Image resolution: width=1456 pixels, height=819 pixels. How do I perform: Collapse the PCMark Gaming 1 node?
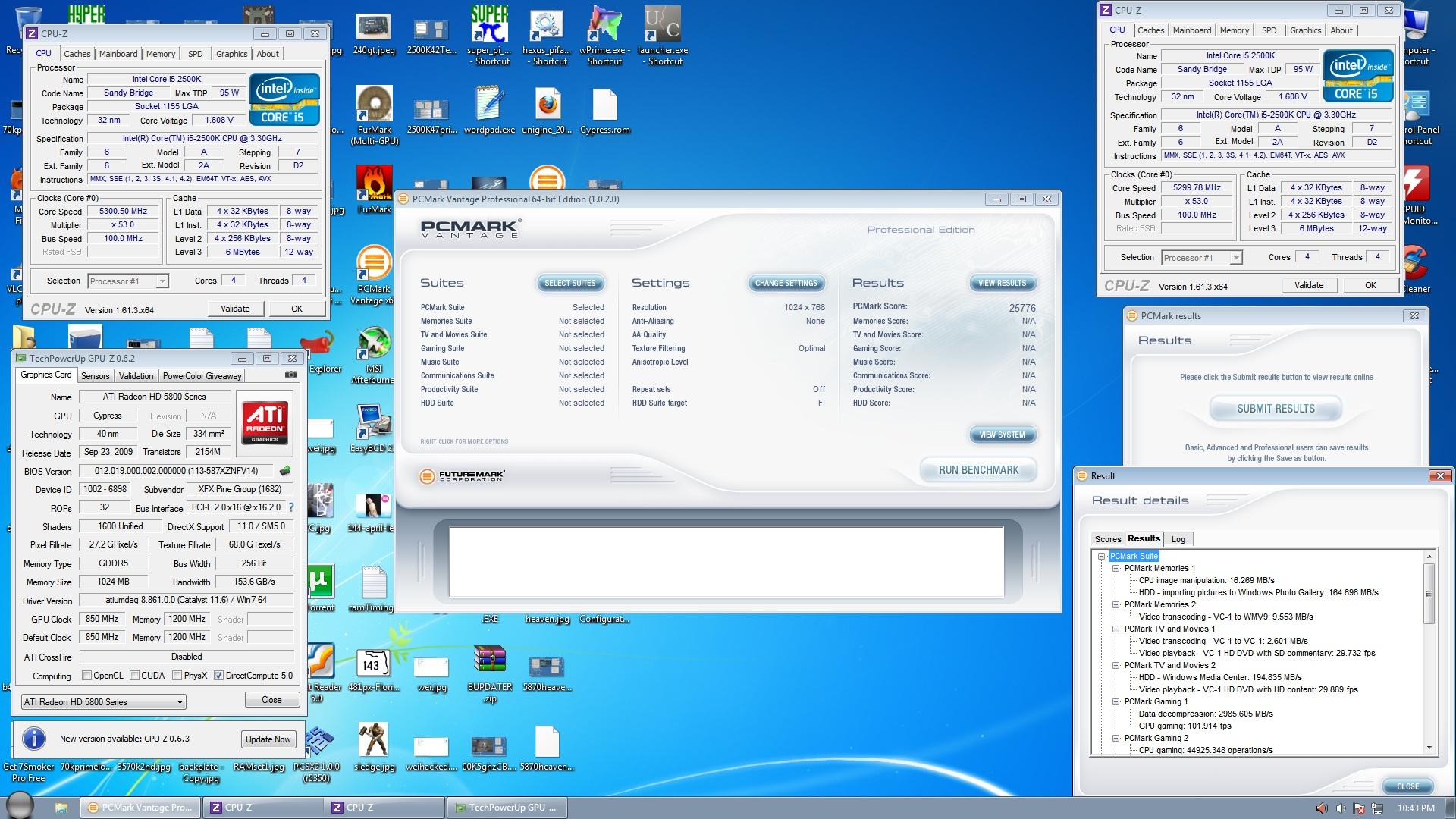click(x=1116, y=701)
